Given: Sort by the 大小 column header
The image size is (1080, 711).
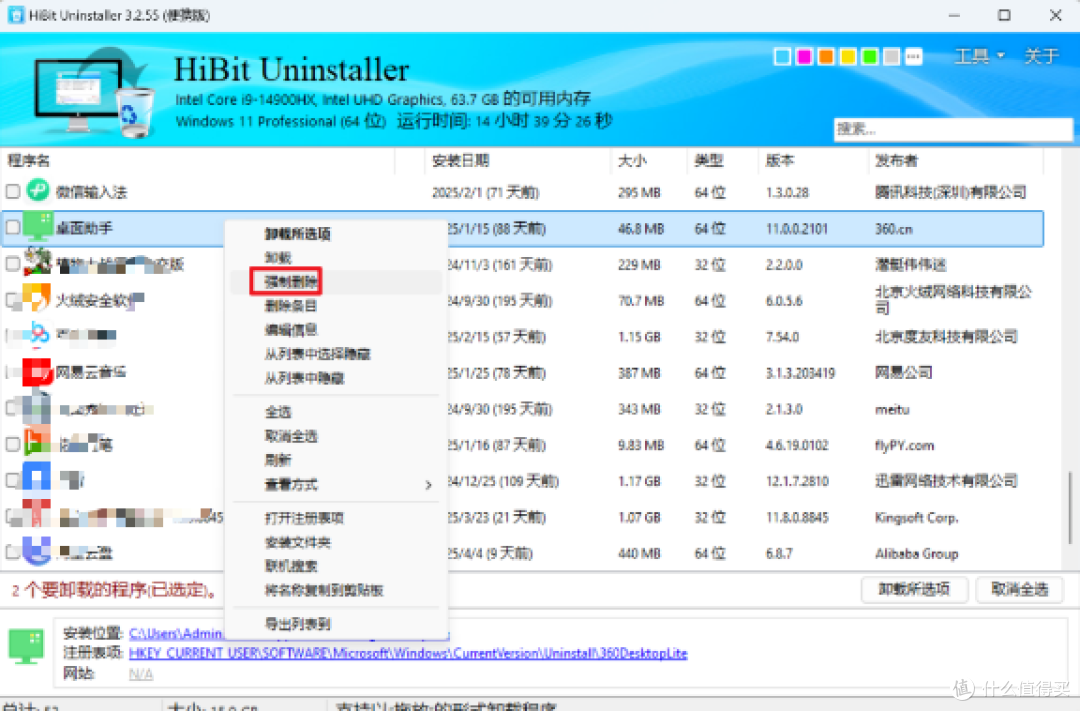Looking at the screenshot, I should coord(648,161).
